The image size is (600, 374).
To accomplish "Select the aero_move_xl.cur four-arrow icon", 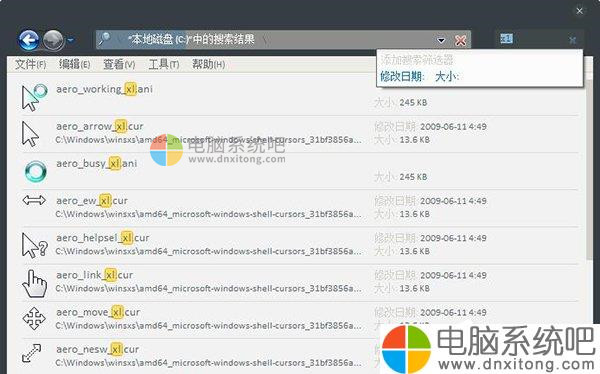I will click(x=34, y=318).
